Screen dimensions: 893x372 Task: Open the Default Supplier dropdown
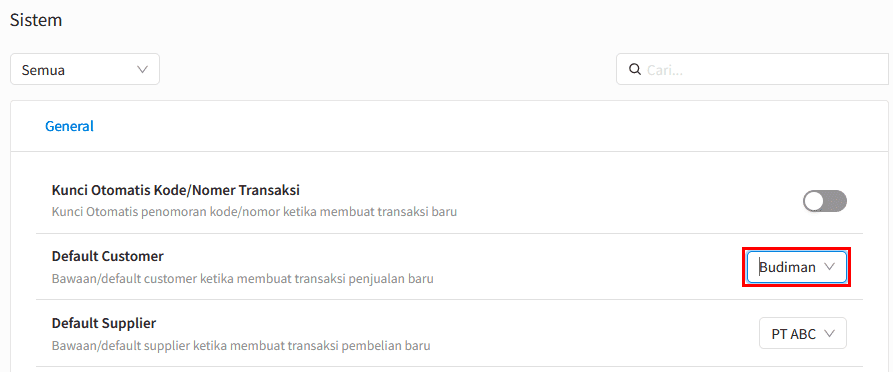coord(803,333)
